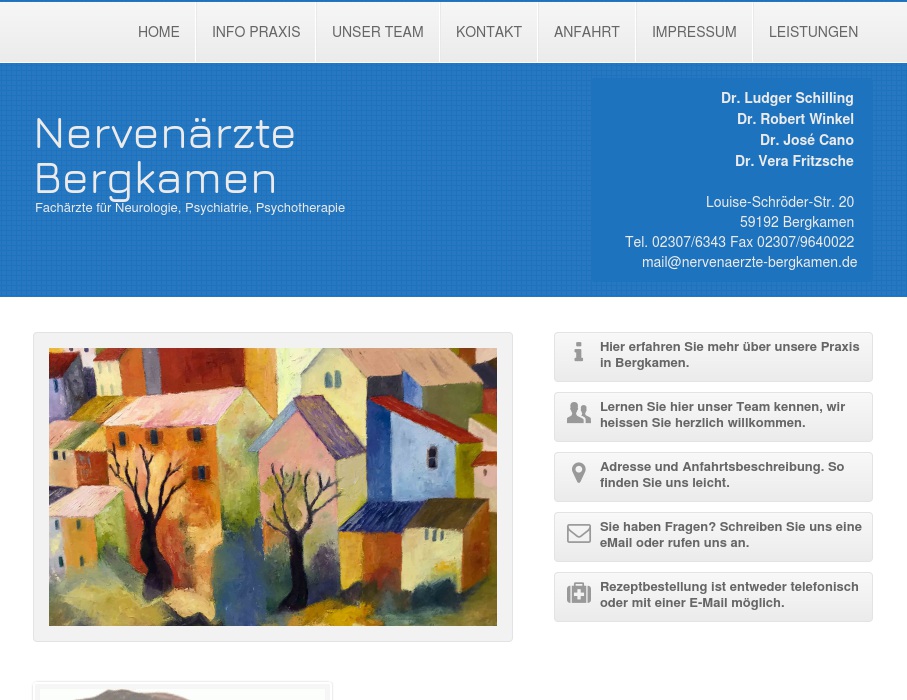The image size is (907, 700).
Task: Select 'Rezeptbestellung' prescription order text
Action: (728, 595)
